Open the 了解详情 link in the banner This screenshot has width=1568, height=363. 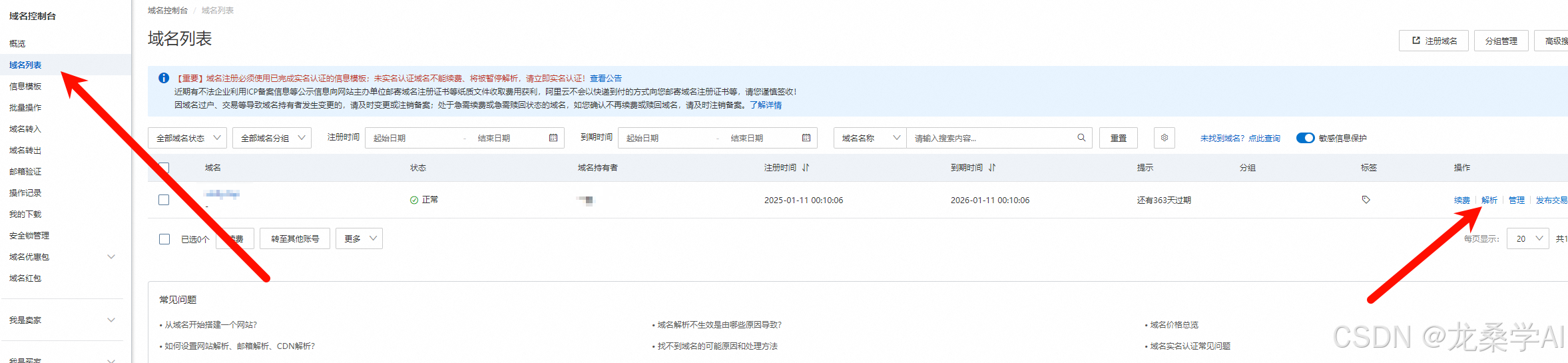tap(766, 105)
